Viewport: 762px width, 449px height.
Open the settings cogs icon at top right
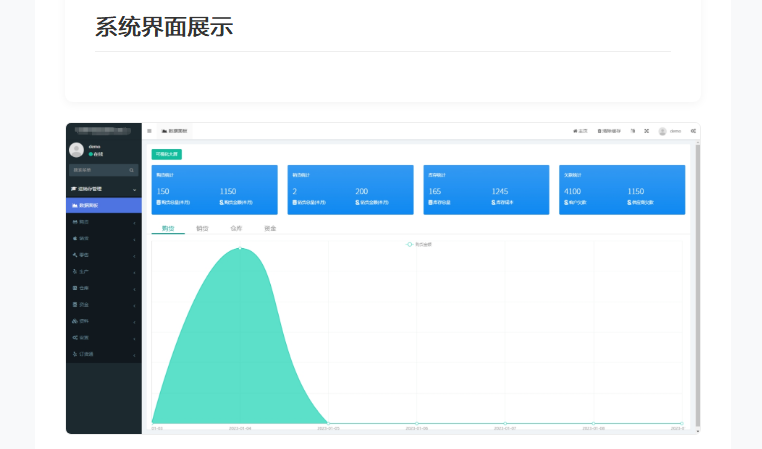point(693,131)
